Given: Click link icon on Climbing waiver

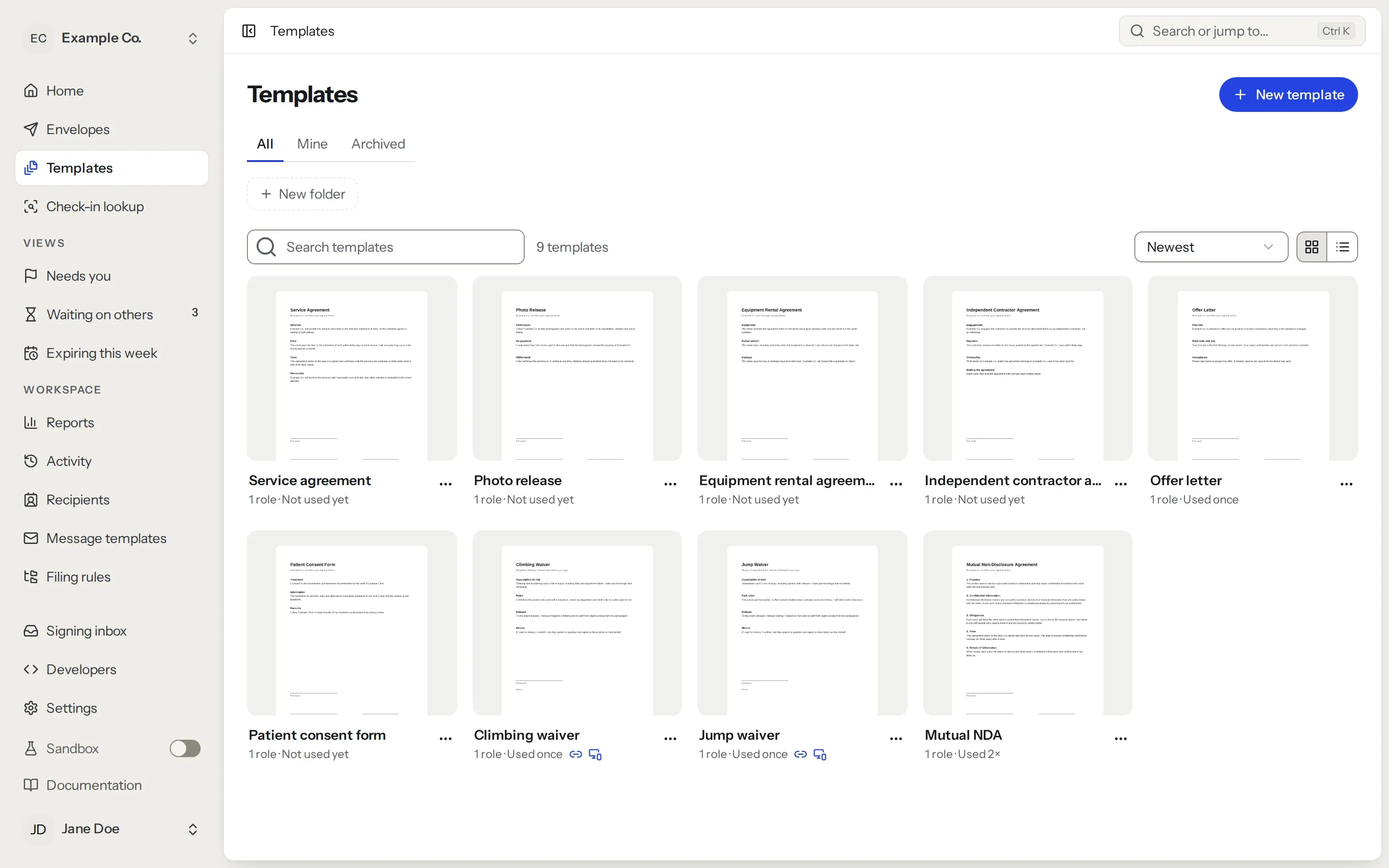Looking at the screenshot, I should tap(576, 754).
